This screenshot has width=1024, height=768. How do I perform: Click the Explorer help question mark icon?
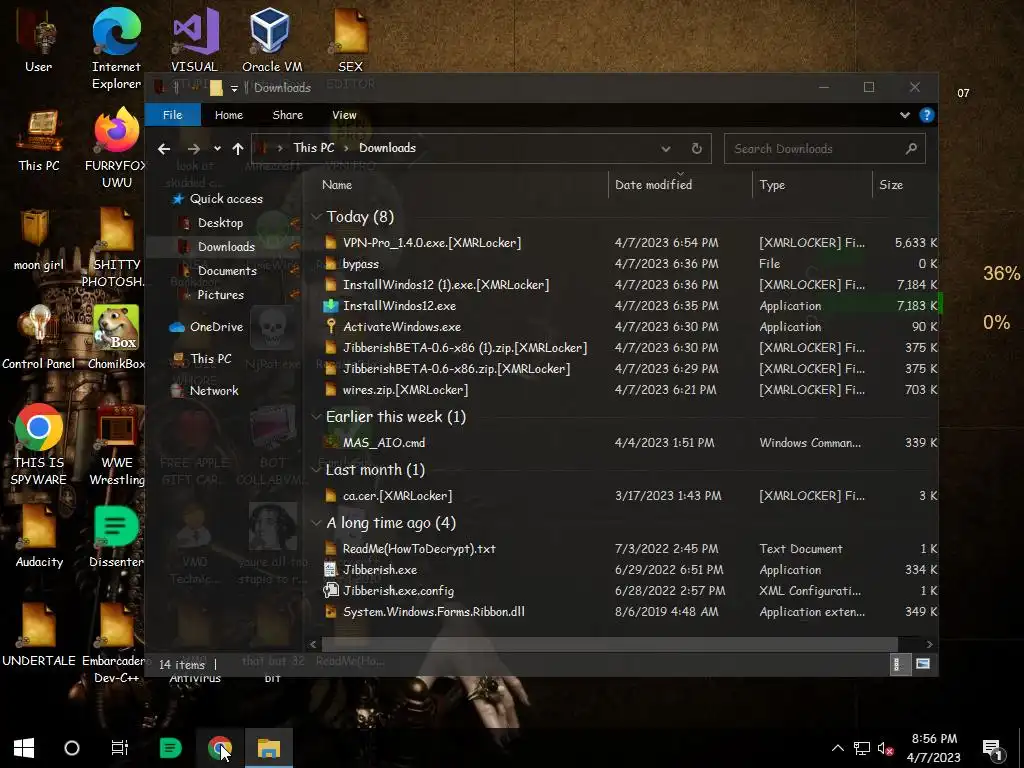click(926, 115)
